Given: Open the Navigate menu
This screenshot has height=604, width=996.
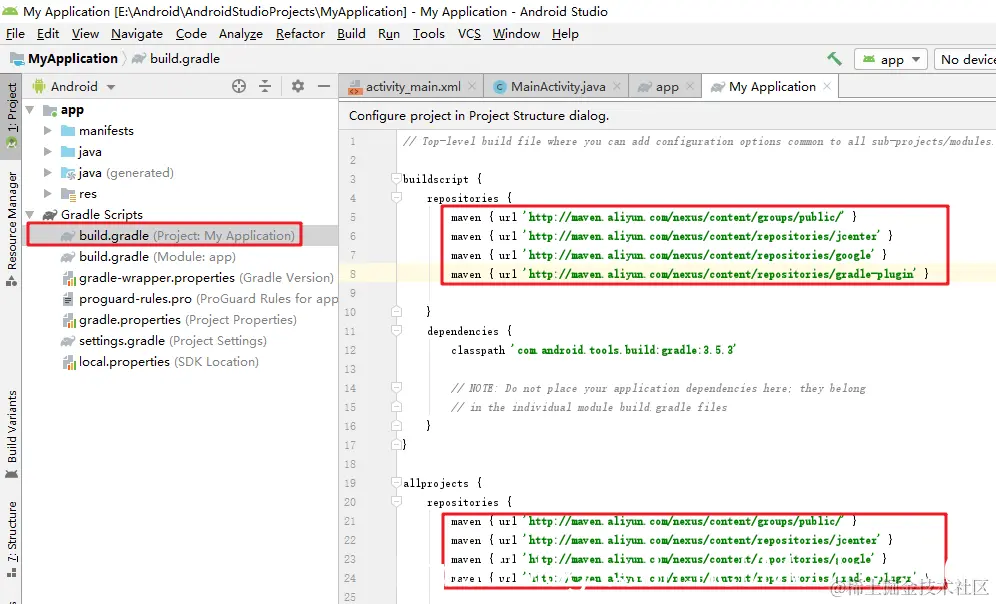Looking at the screenshot, I should [137, 34].
